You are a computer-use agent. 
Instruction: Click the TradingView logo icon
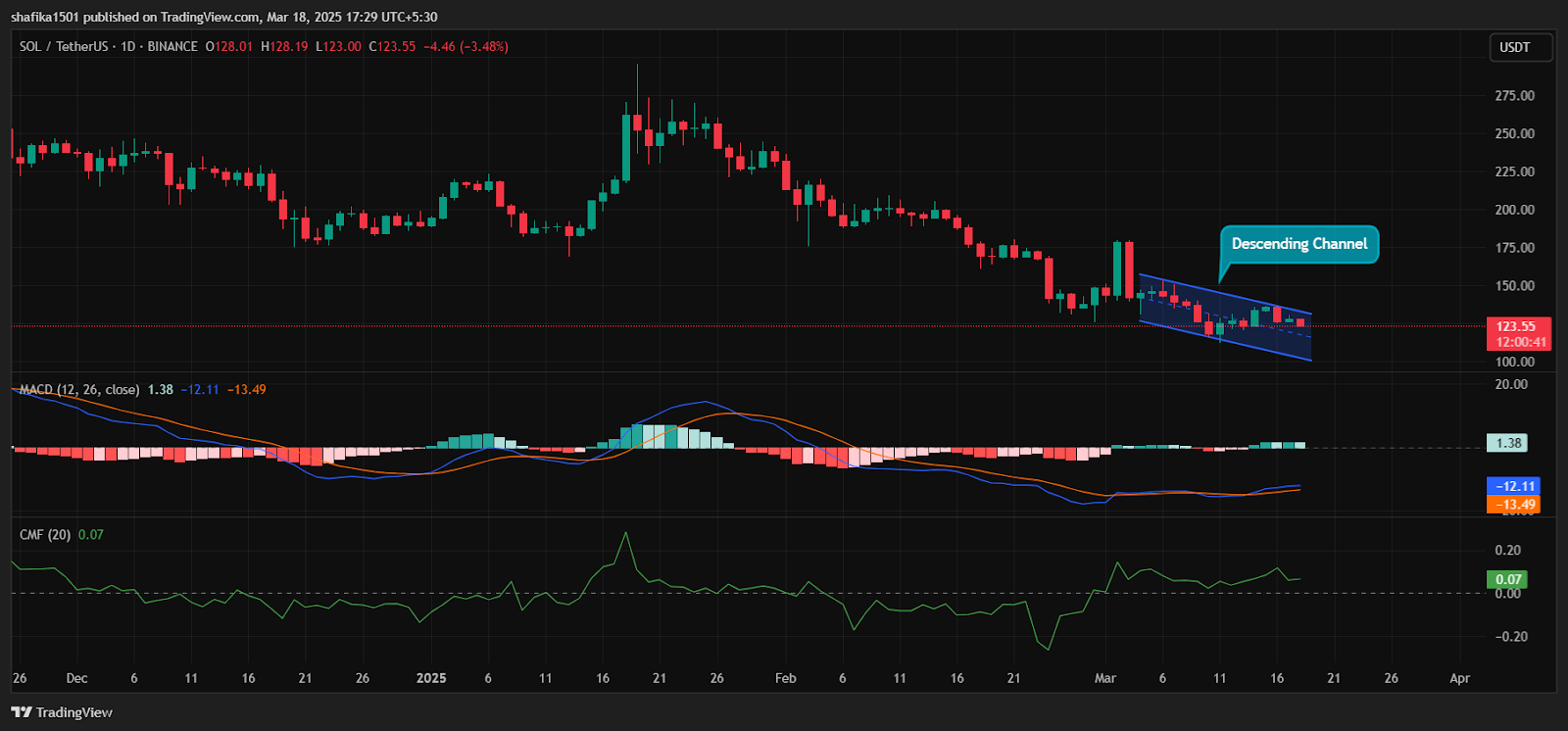click(x=22, y=712)
